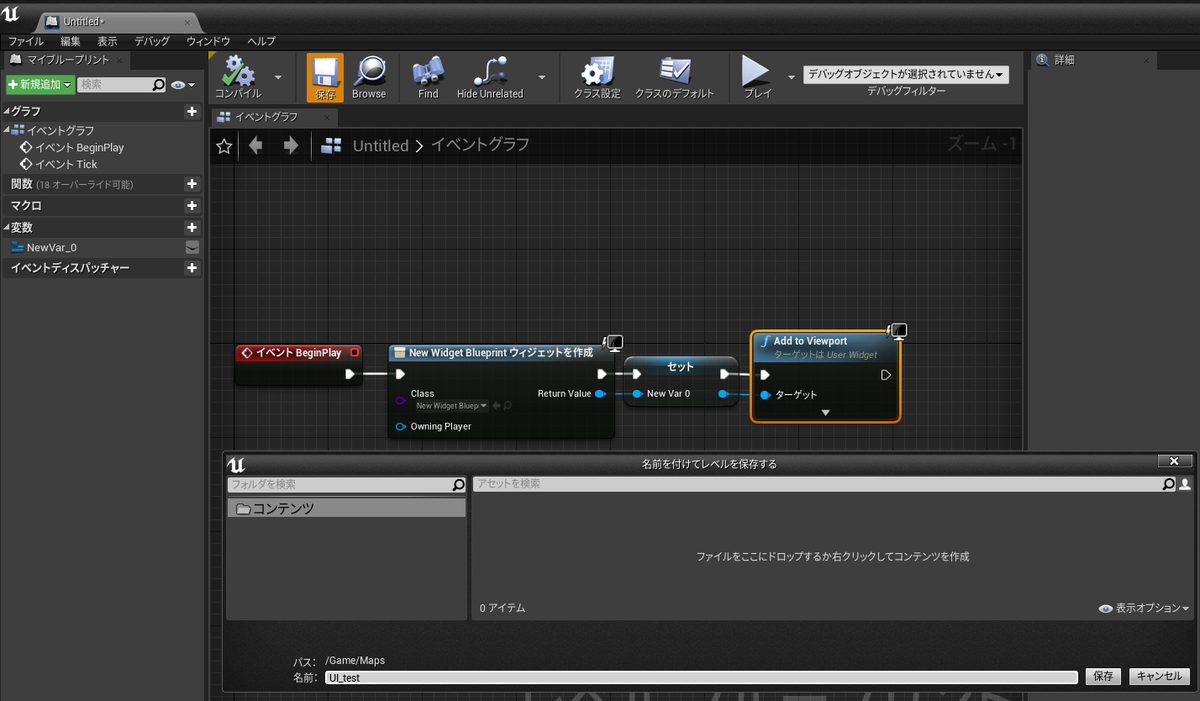Open the ウィンドウ menu
Image resolution: width=1200 pixels, height=701 pixels.
(208, 41)
